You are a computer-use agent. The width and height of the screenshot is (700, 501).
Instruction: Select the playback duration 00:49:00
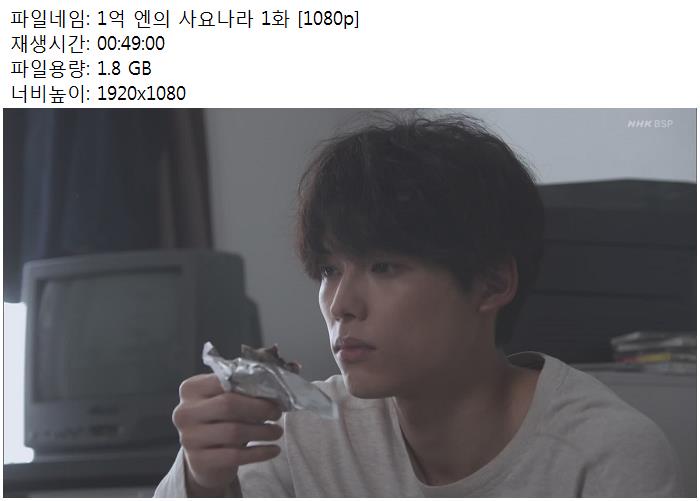click(x=131, y=44)
